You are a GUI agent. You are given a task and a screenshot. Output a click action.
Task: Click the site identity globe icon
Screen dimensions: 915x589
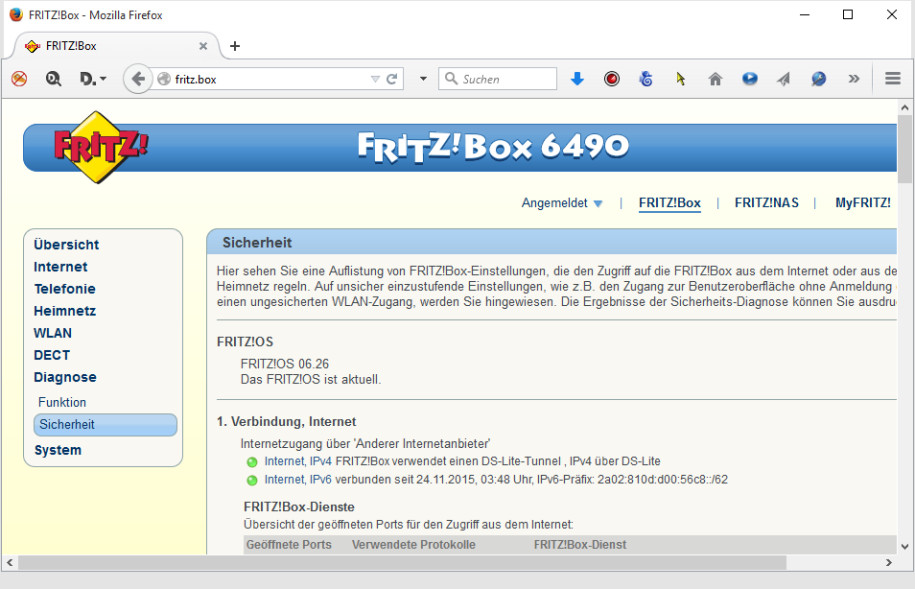164,79
